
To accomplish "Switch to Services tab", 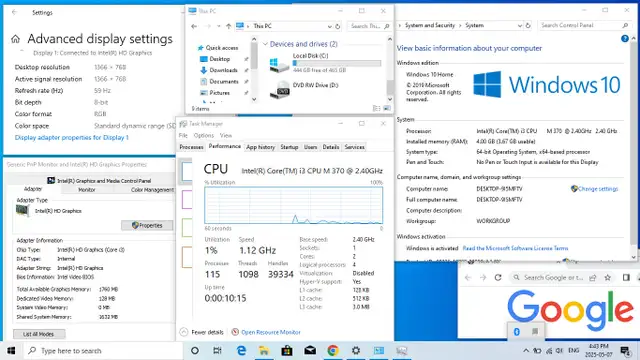I will 354,147.
